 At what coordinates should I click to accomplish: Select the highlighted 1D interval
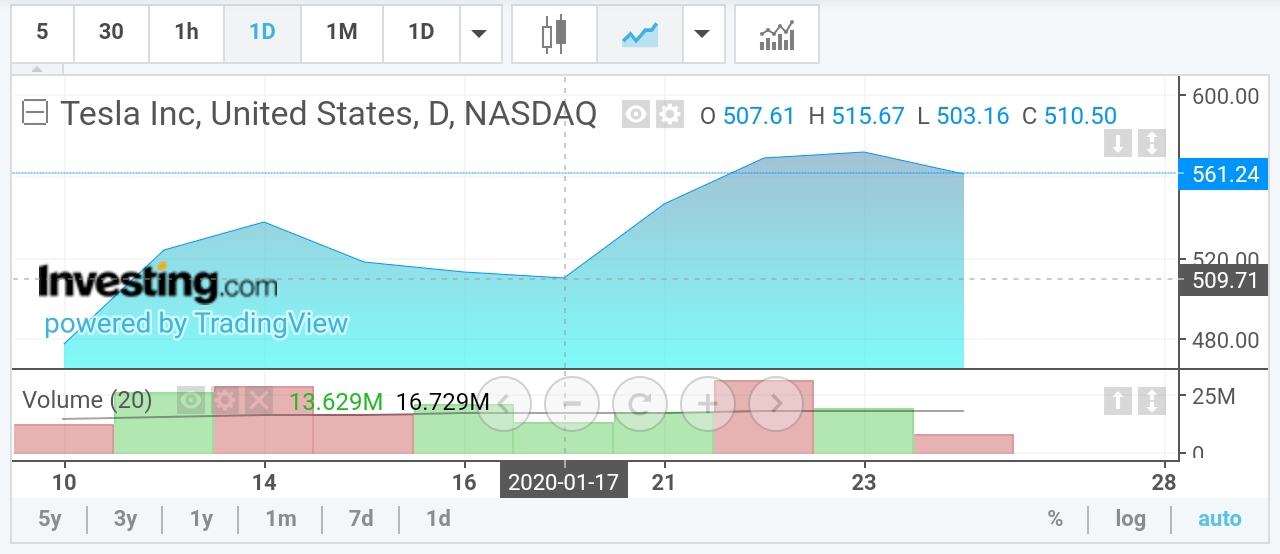pos(262,33)
